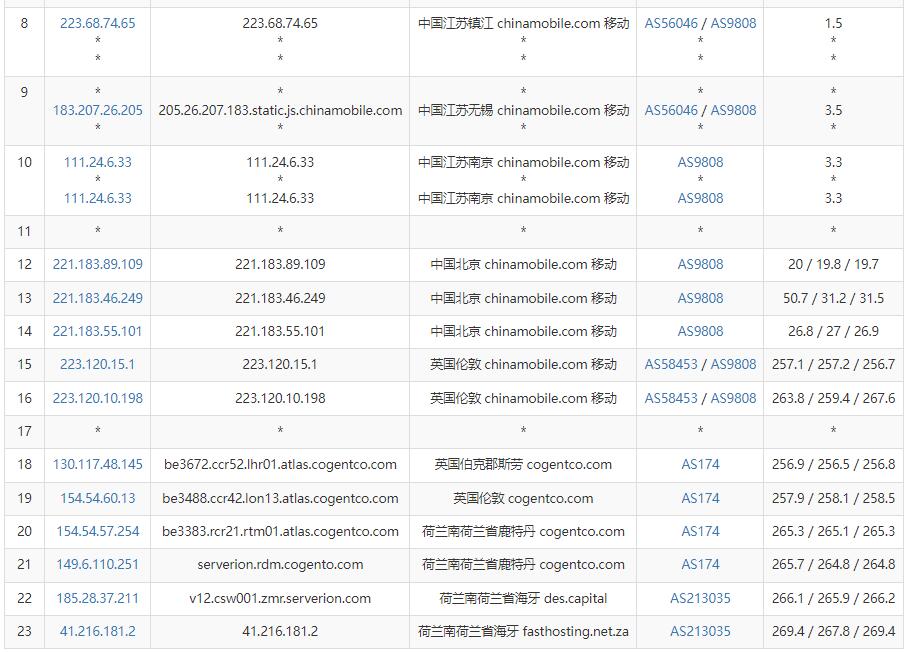Click AS58453 link in hop 15 row
Image resolution: width=907 pixels, height=652 pixels.
point(671,364)
